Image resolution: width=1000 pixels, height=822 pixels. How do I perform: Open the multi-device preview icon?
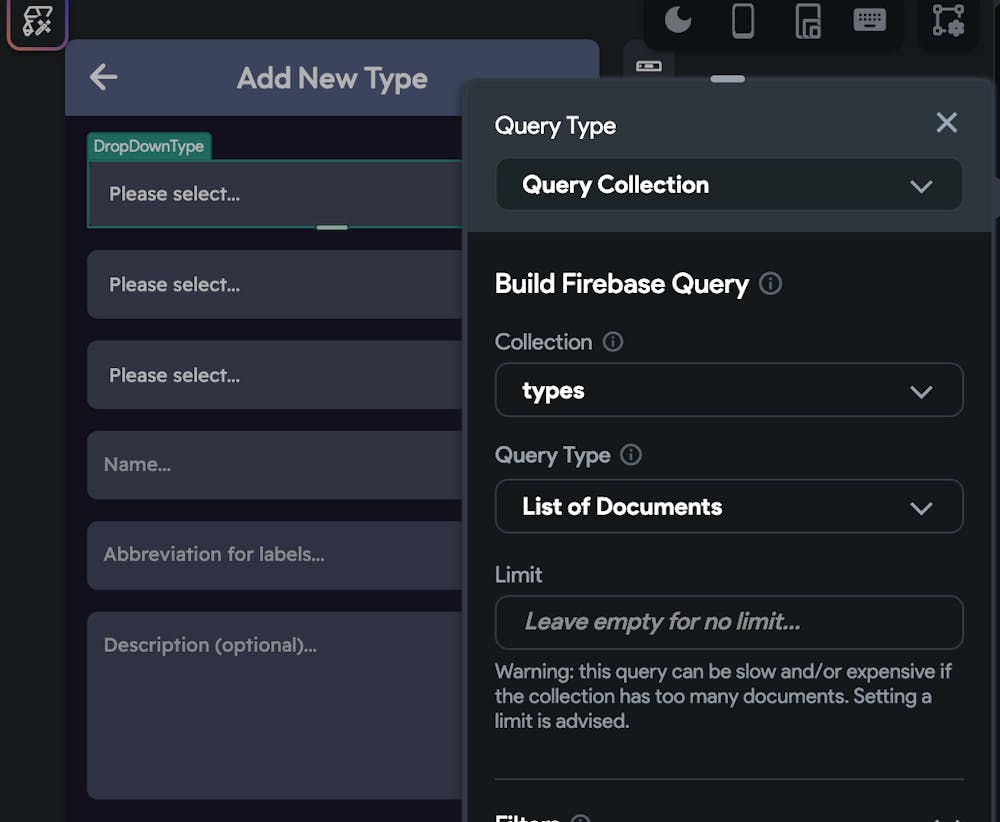(x=806, y=21)
